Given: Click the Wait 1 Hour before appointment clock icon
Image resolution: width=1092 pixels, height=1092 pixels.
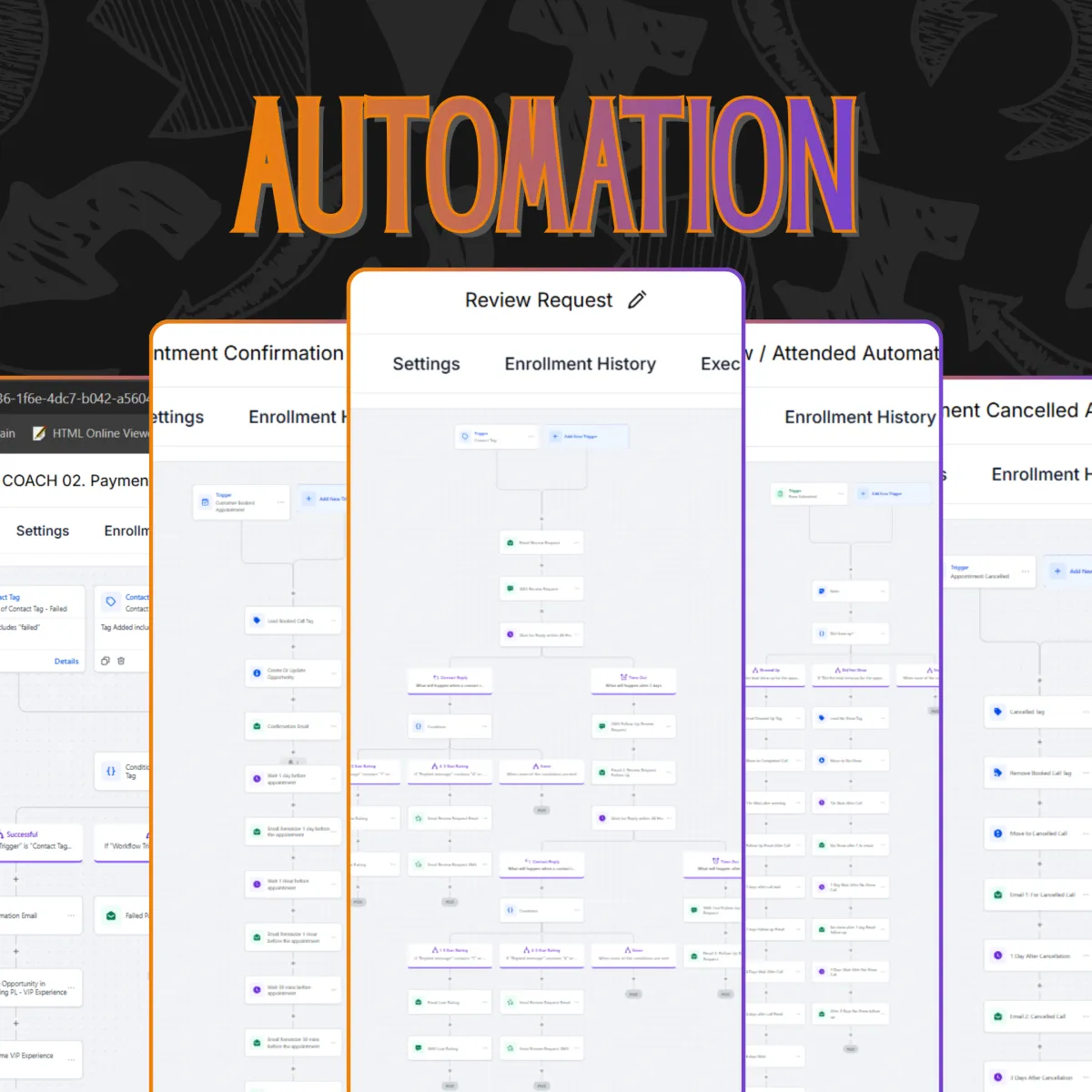Looking at the screenshot, I should 257,884.
